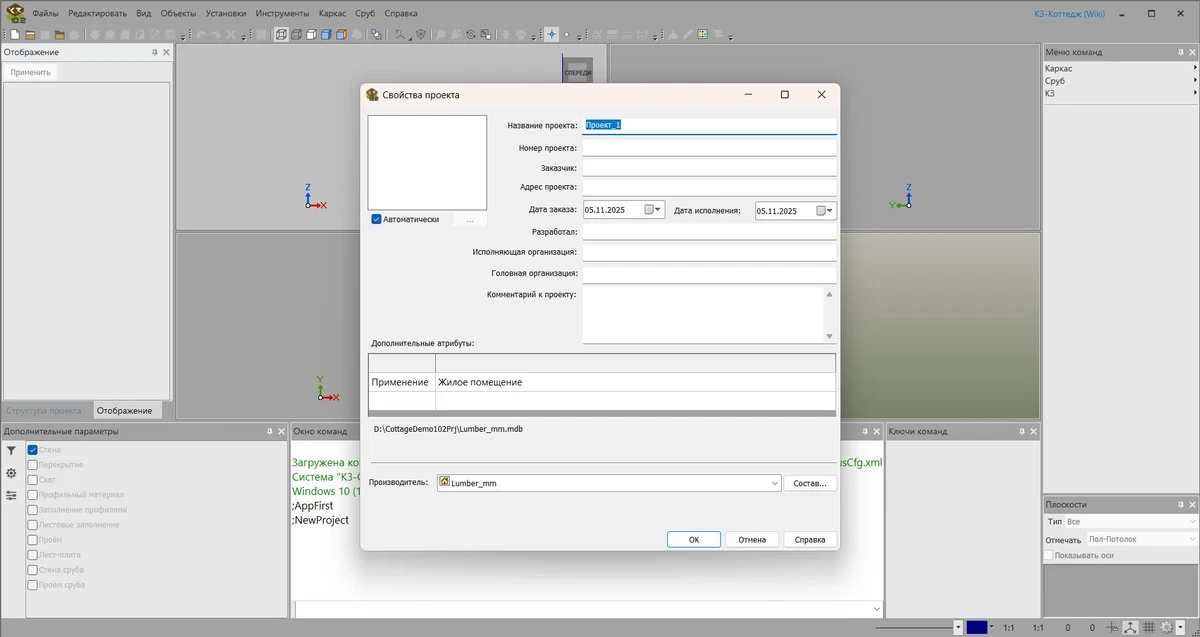1200x637 pixels.
Task: Click the Заказчик input field
Action: coord(709,168)
